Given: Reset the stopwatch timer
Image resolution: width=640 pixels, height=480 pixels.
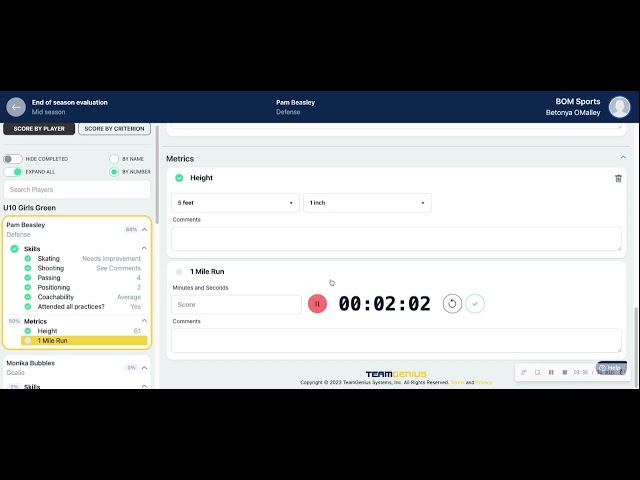Looking at the screenshot, I should [452, 304].
